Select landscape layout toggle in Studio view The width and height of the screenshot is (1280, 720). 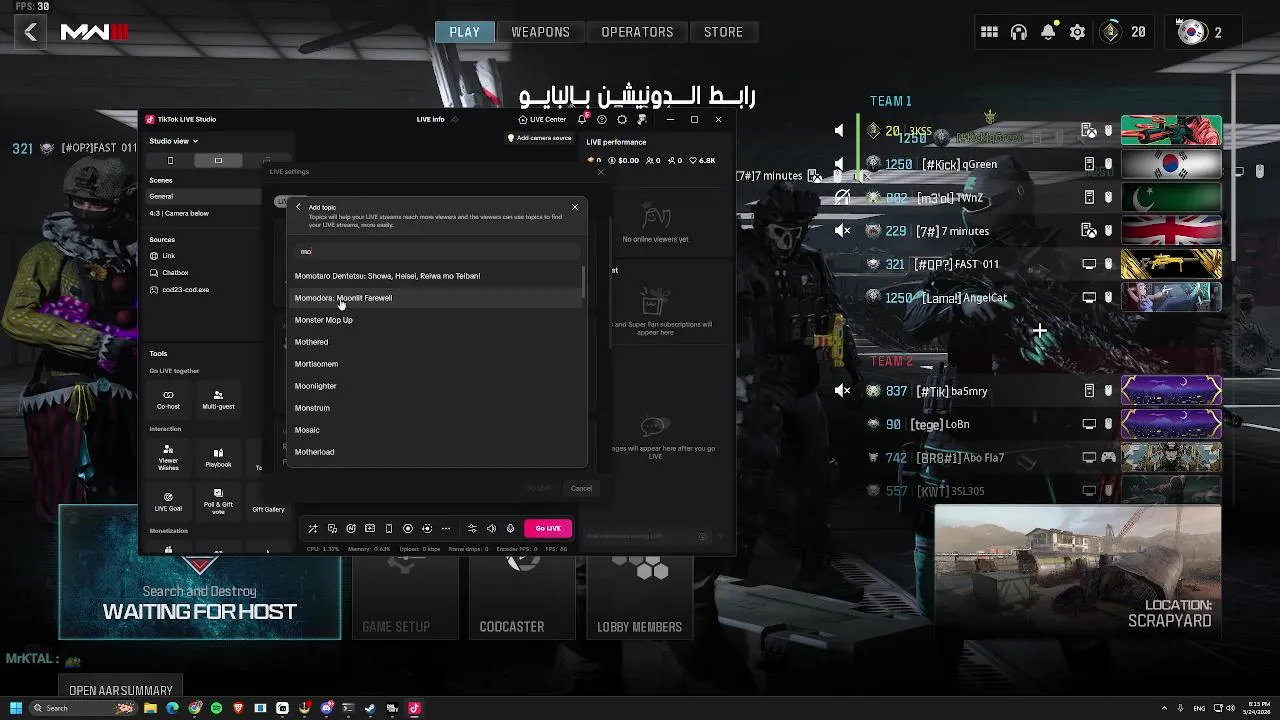[218, 160]
